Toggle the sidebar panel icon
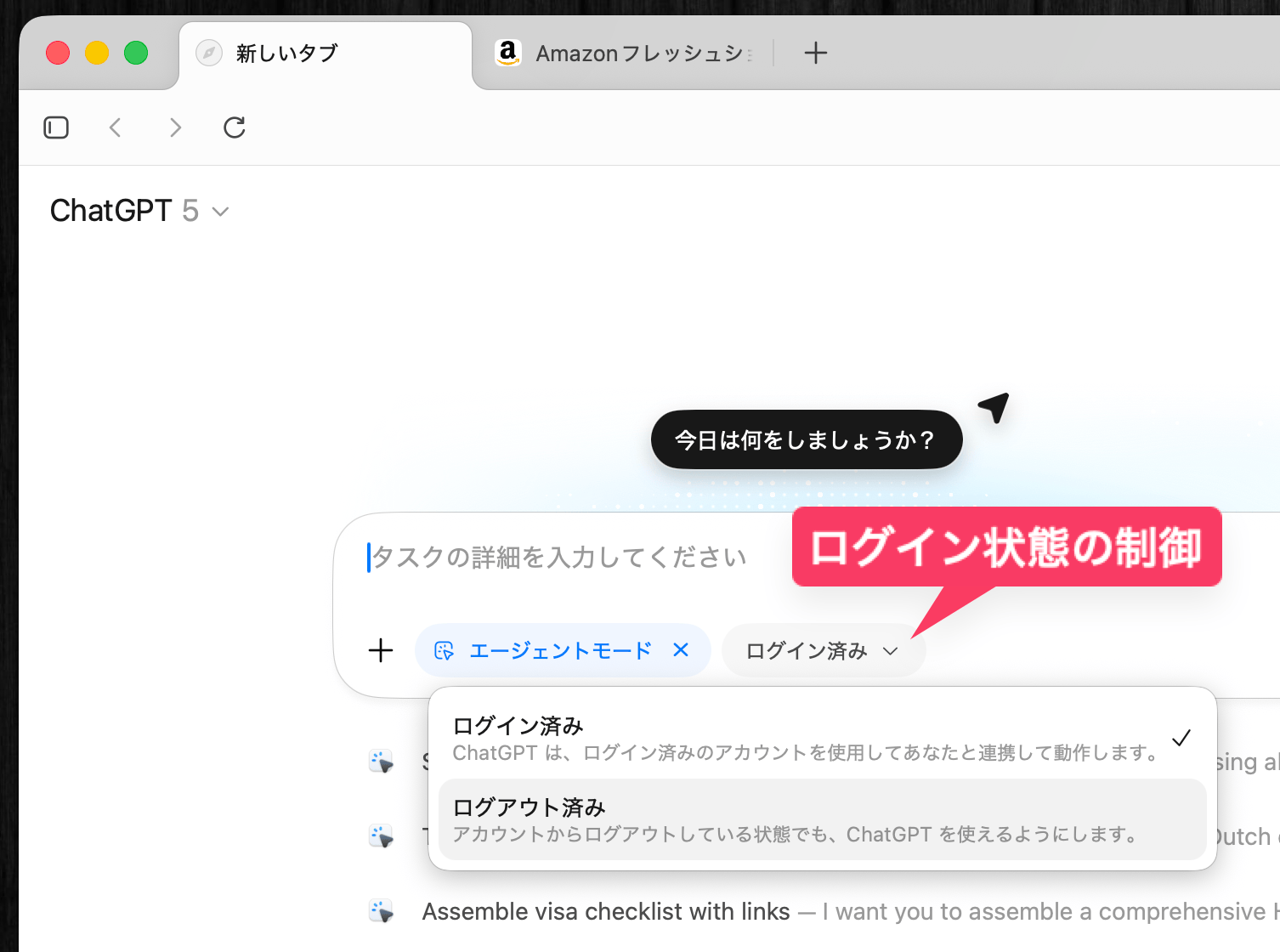Image resolution: width=1280 pixels, height=952 pixels. coord(56,127)
